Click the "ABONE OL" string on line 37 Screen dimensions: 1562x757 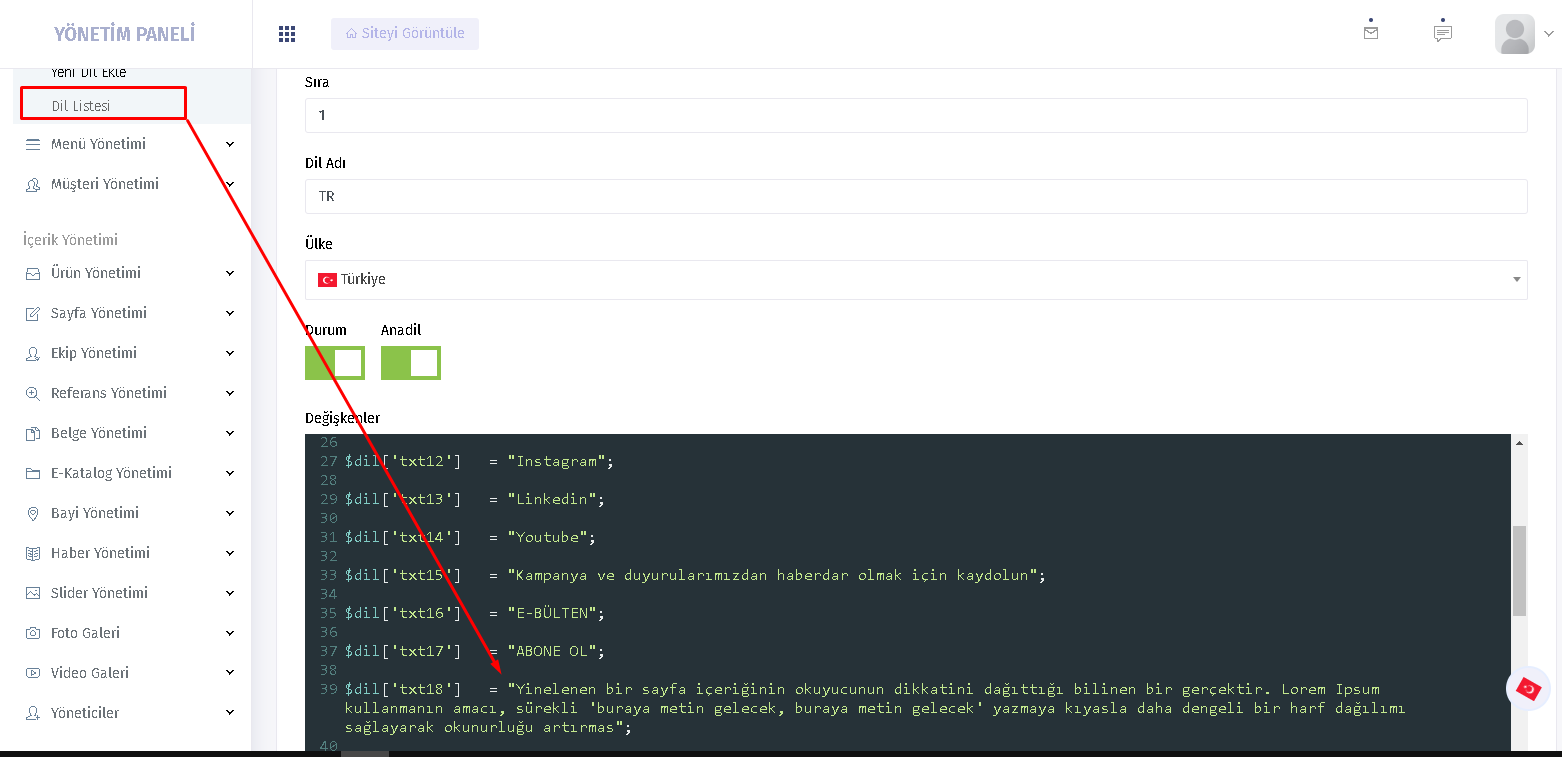pyautogui.click(x=551, y=651)
